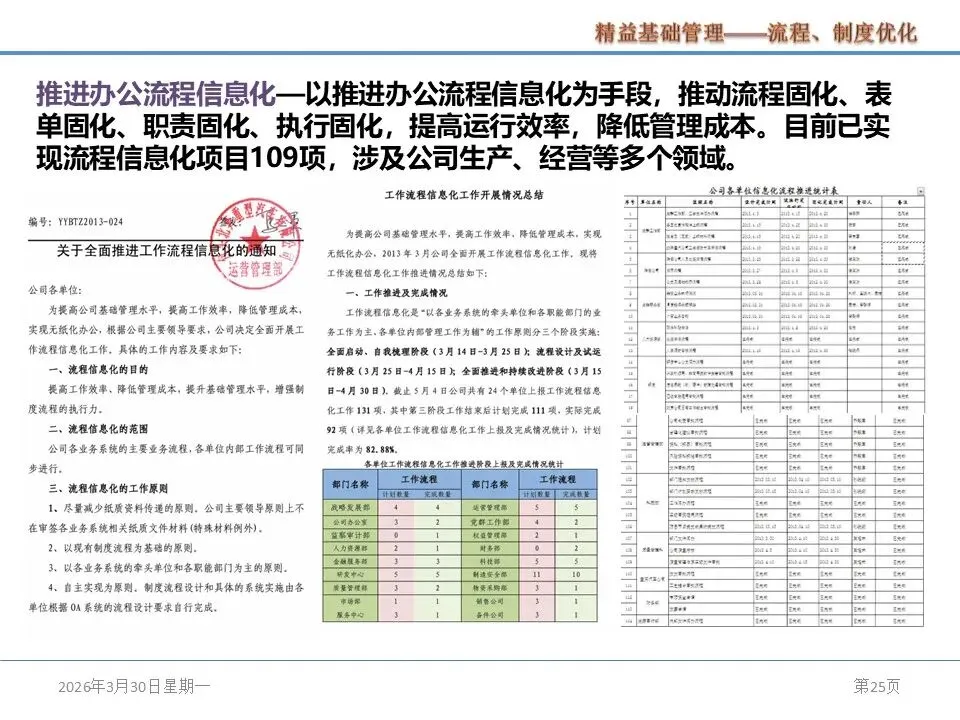Click the 研发中心 department cell
960x720 pixels.
pyautogui.click(x=351, y=575)
